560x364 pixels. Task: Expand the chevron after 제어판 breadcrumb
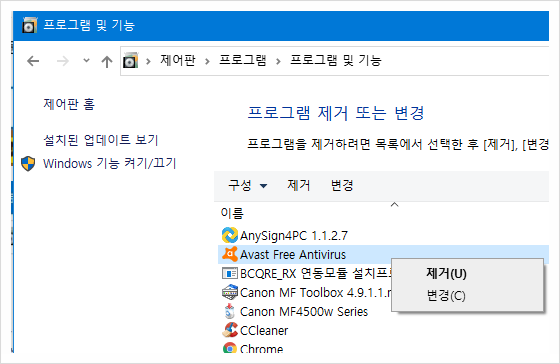pyautogui.click(x=207, y=61)
